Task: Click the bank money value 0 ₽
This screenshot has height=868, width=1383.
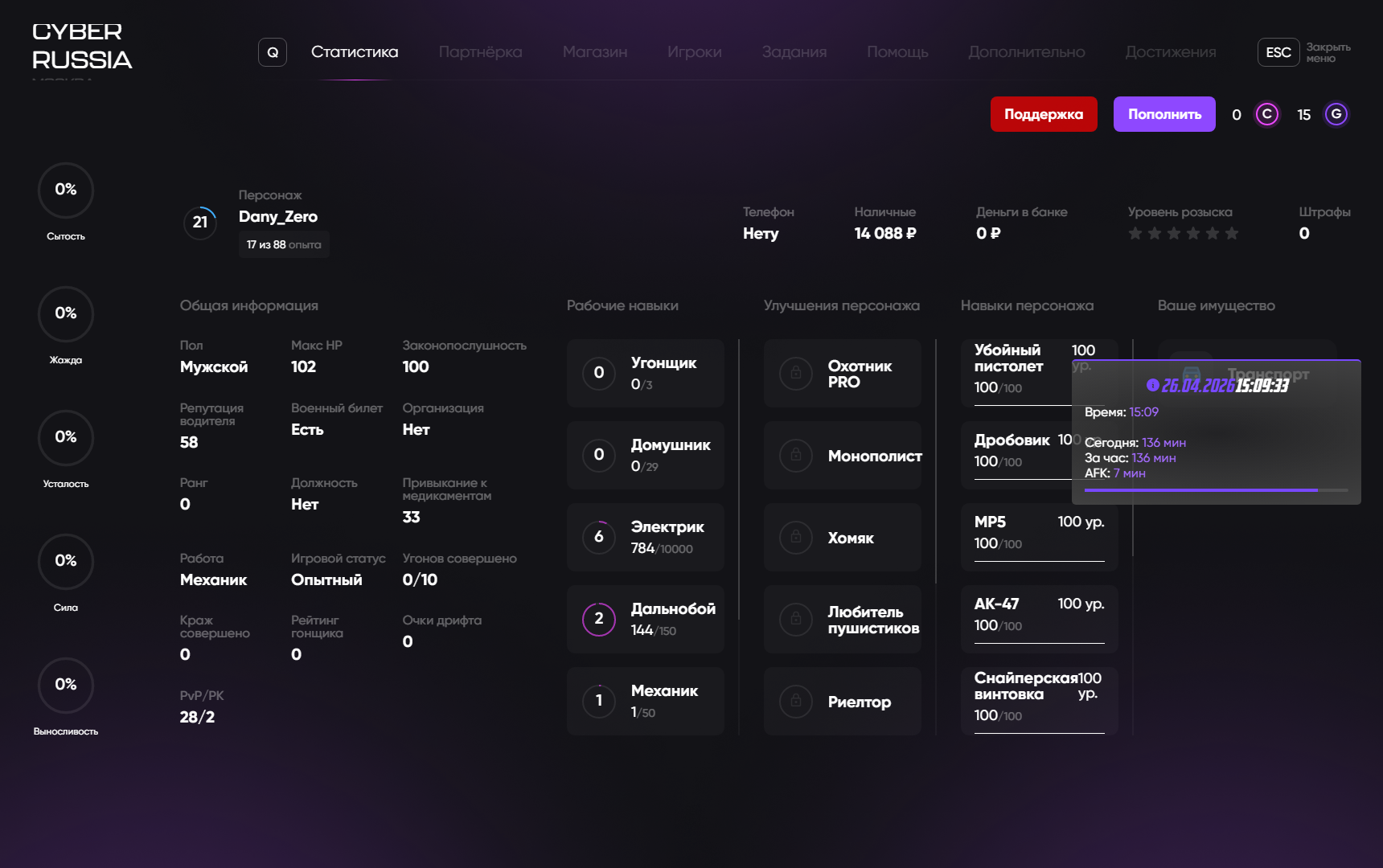Action: pyautogui.click(x=988, y=234)
